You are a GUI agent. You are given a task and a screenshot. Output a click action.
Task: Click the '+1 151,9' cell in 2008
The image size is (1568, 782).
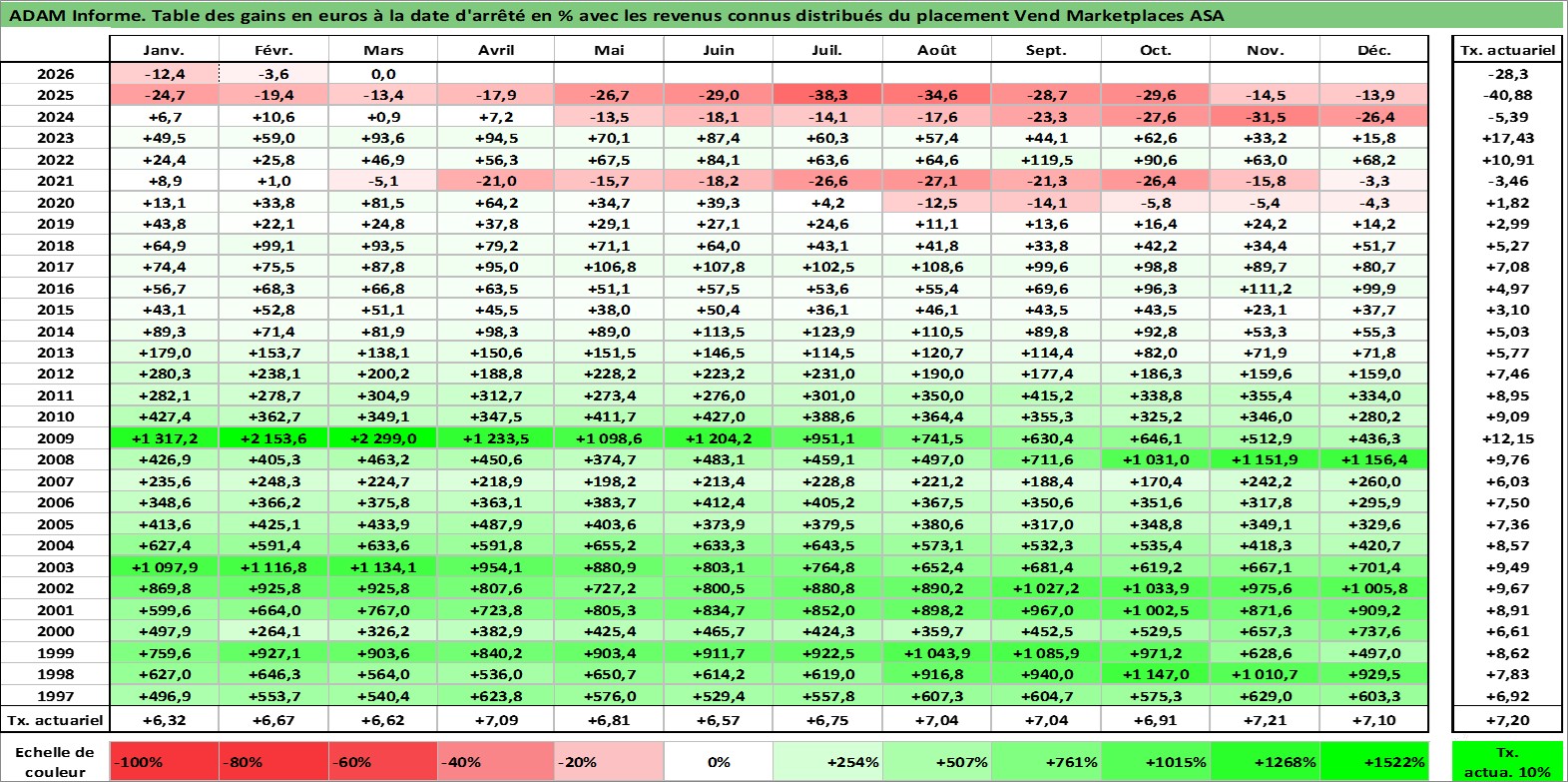point(1265,459)
